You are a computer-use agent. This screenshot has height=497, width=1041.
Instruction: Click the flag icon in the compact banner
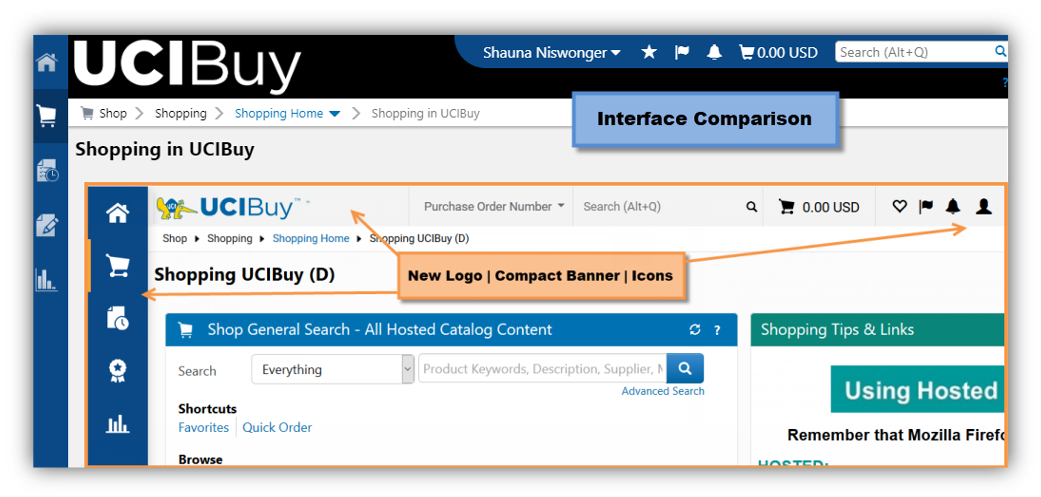[925, 206]
